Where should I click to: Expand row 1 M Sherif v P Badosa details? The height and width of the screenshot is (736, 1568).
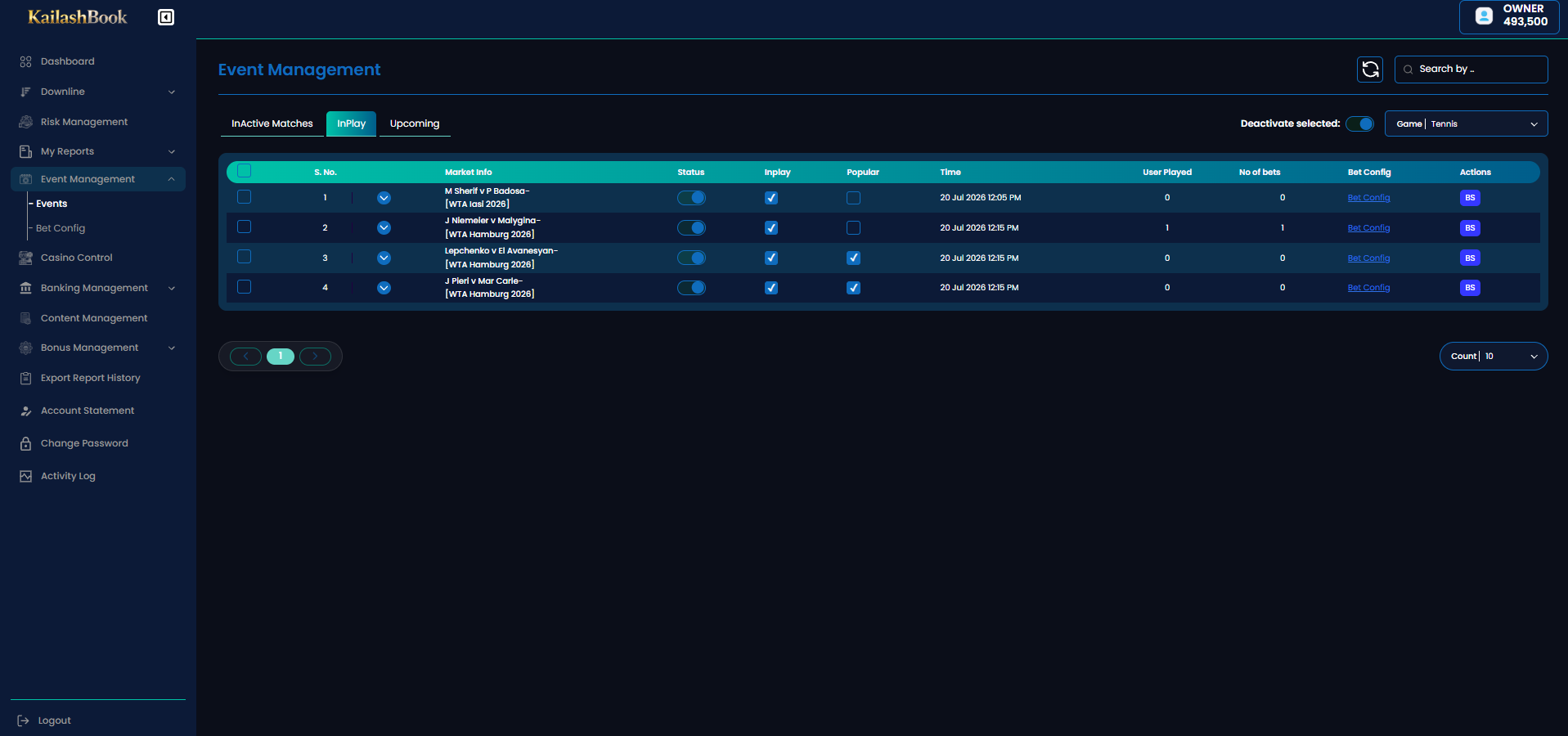pyautogui.click(x=384, y=198)
